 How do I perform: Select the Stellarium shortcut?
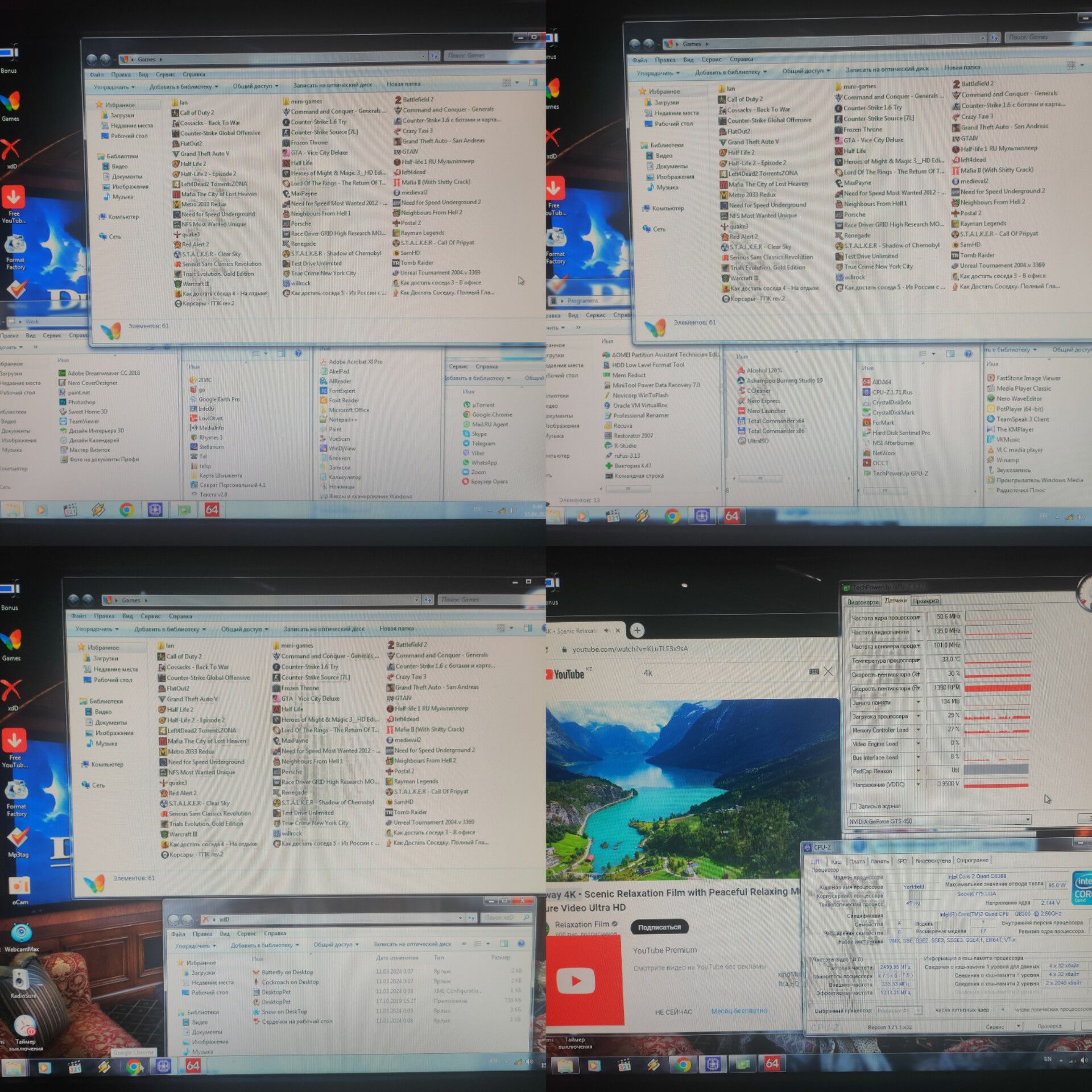coord(206,447)
